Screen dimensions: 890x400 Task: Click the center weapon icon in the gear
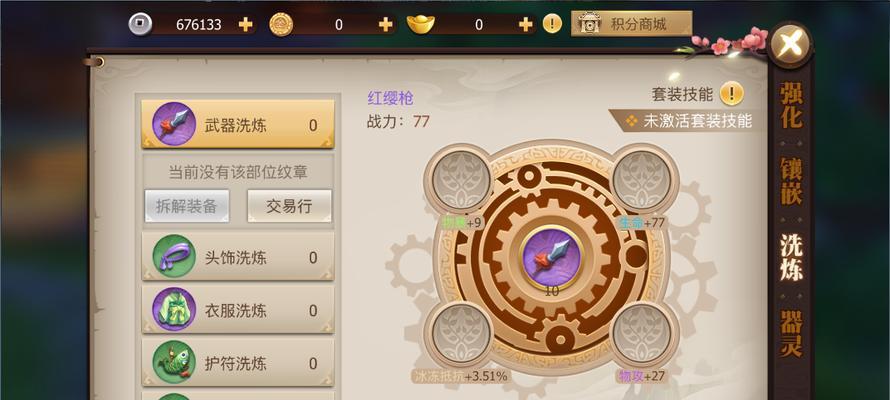(x=552, y=258)
